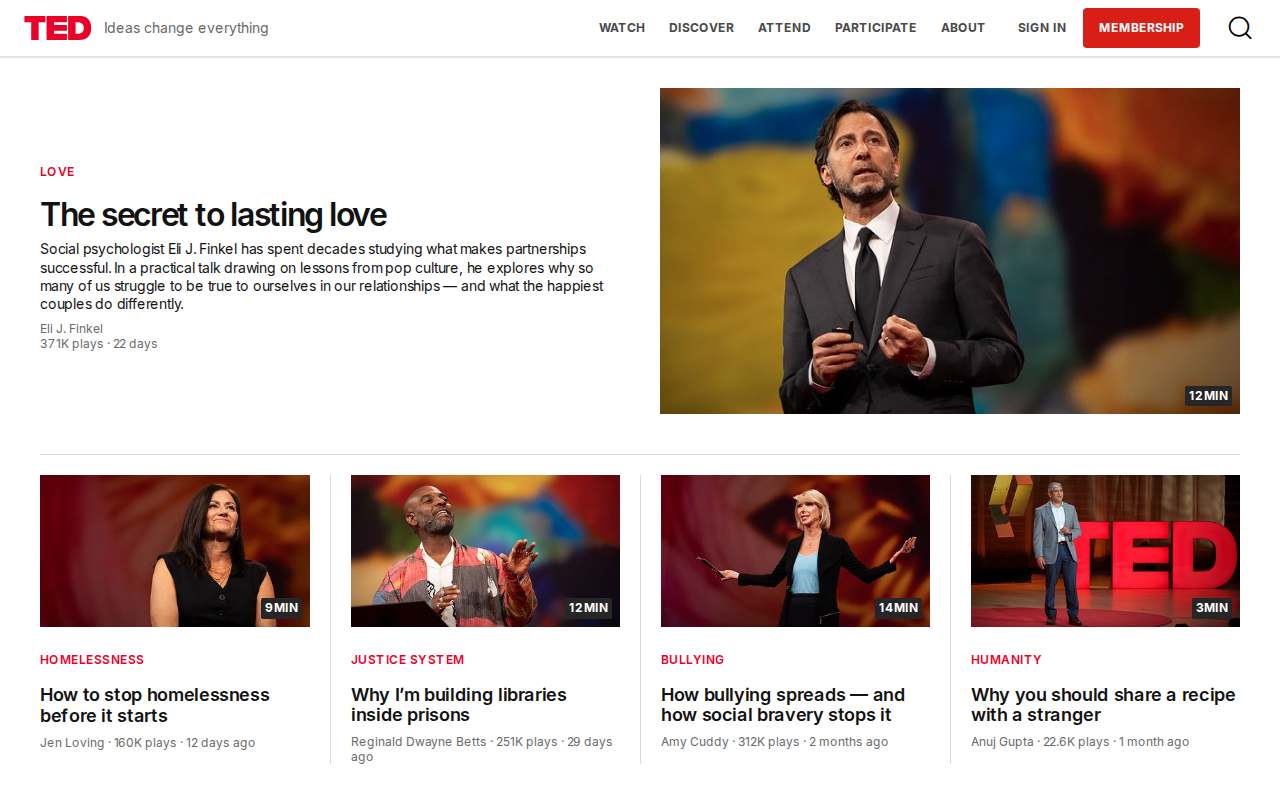The width and height of the screenshot is (1280, 800).
Task: Click the red MEMBERSHIP button
Action: pos(1141,28)
